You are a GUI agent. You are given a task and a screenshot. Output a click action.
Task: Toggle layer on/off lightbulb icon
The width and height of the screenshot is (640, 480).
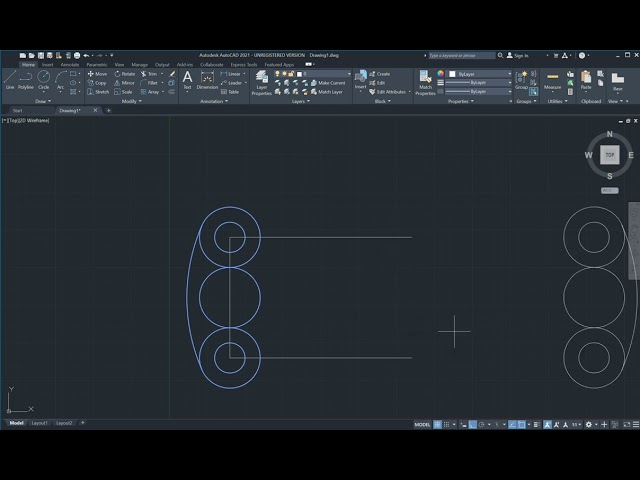coord(277,74)
